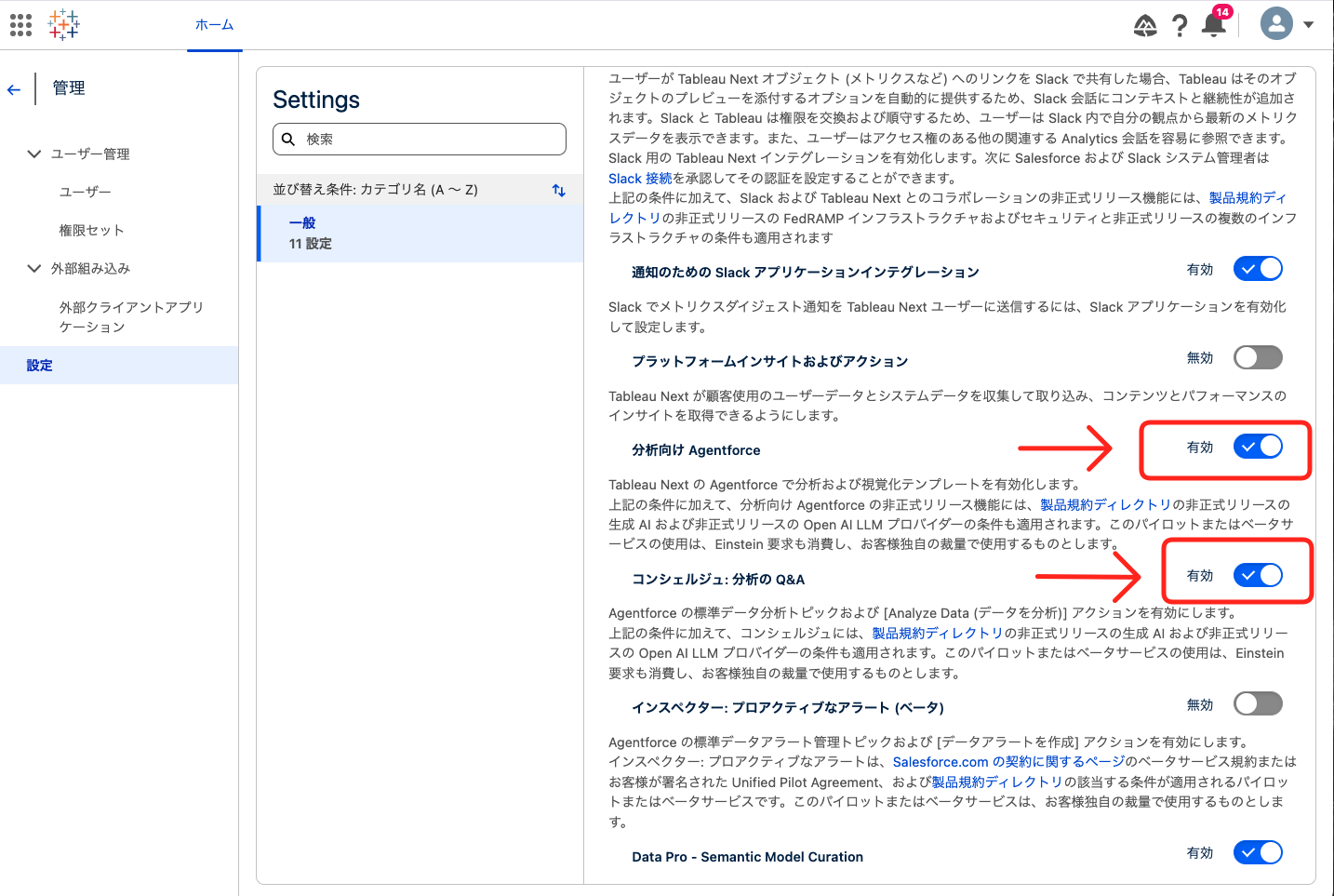The image size is (1334, 896).
Task: Toggle 通知のための Slack アプリケーションインテグレーション switch
Action: (x=1258, y=269)
